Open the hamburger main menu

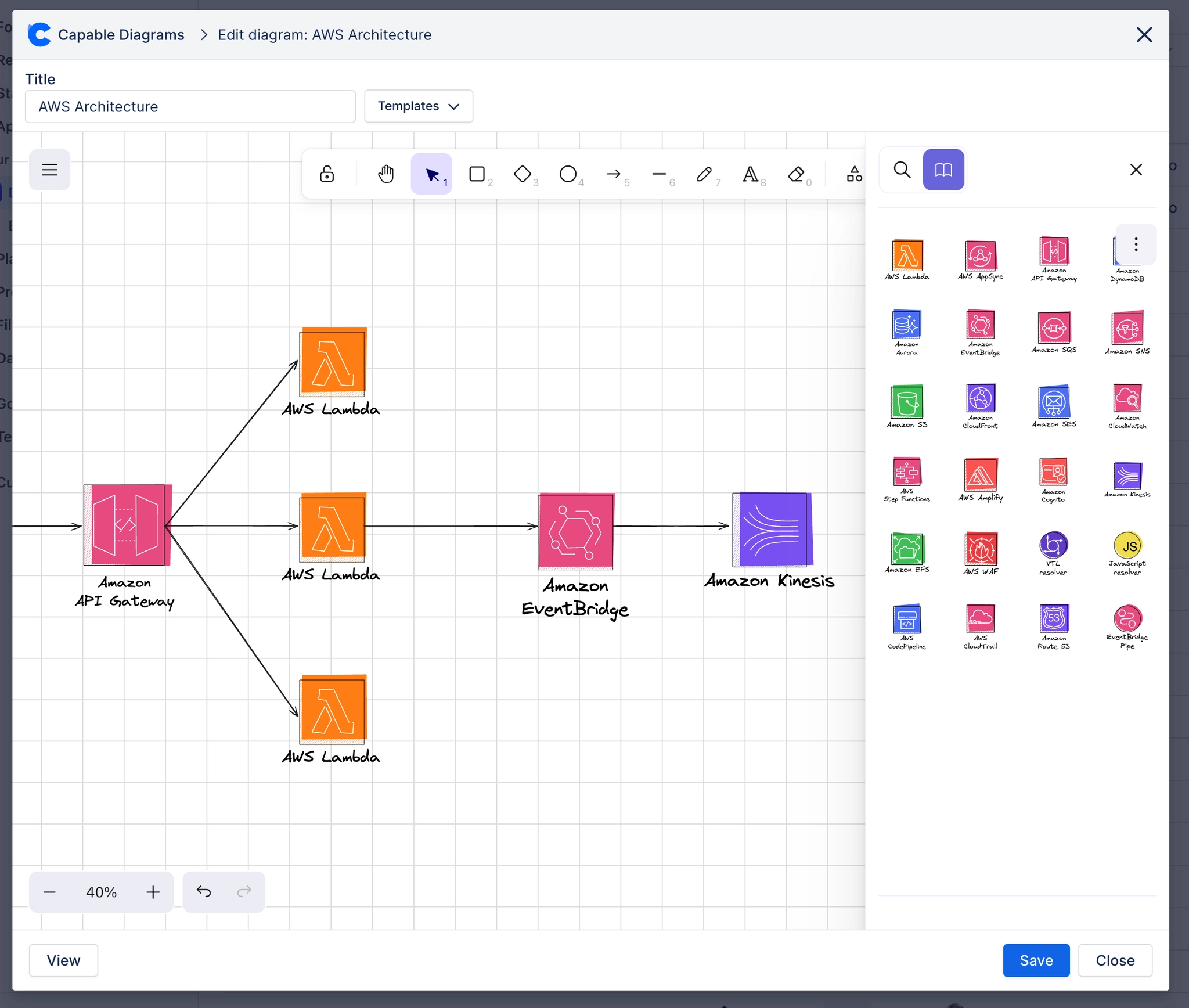pos(50,170)
